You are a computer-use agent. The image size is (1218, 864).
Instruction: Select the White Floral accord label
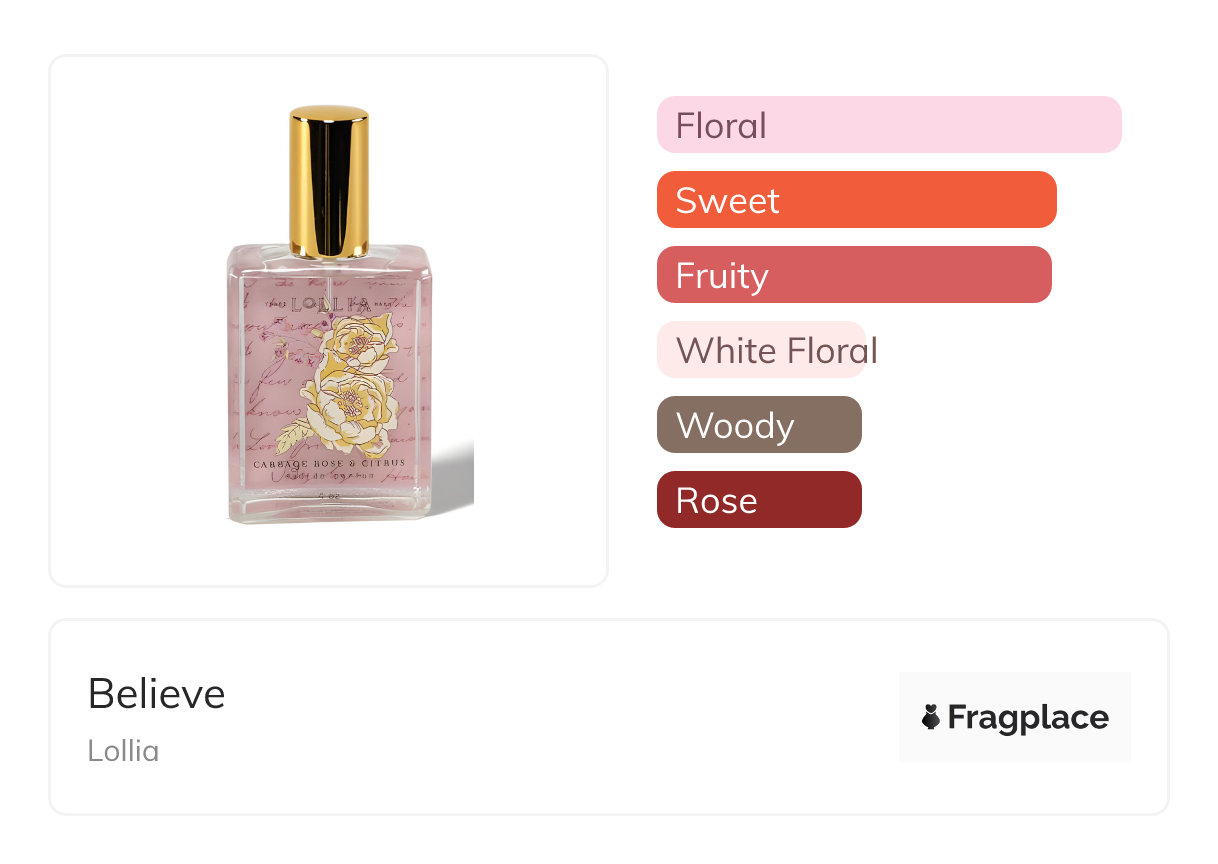pyautogui.click(x=776, y=351)
